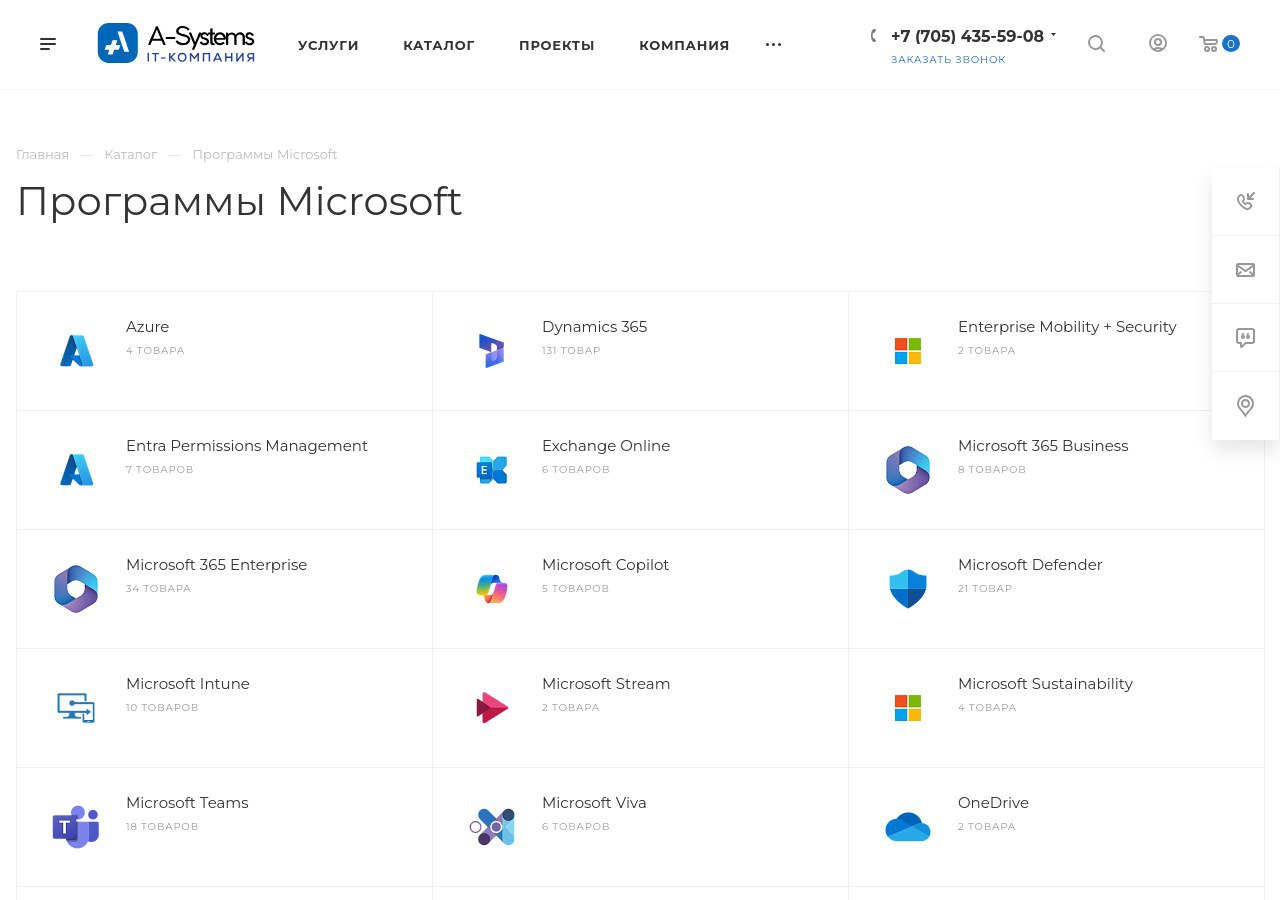Open the hamburger menu icon
1280x900 pixels.
pos(48,44)
